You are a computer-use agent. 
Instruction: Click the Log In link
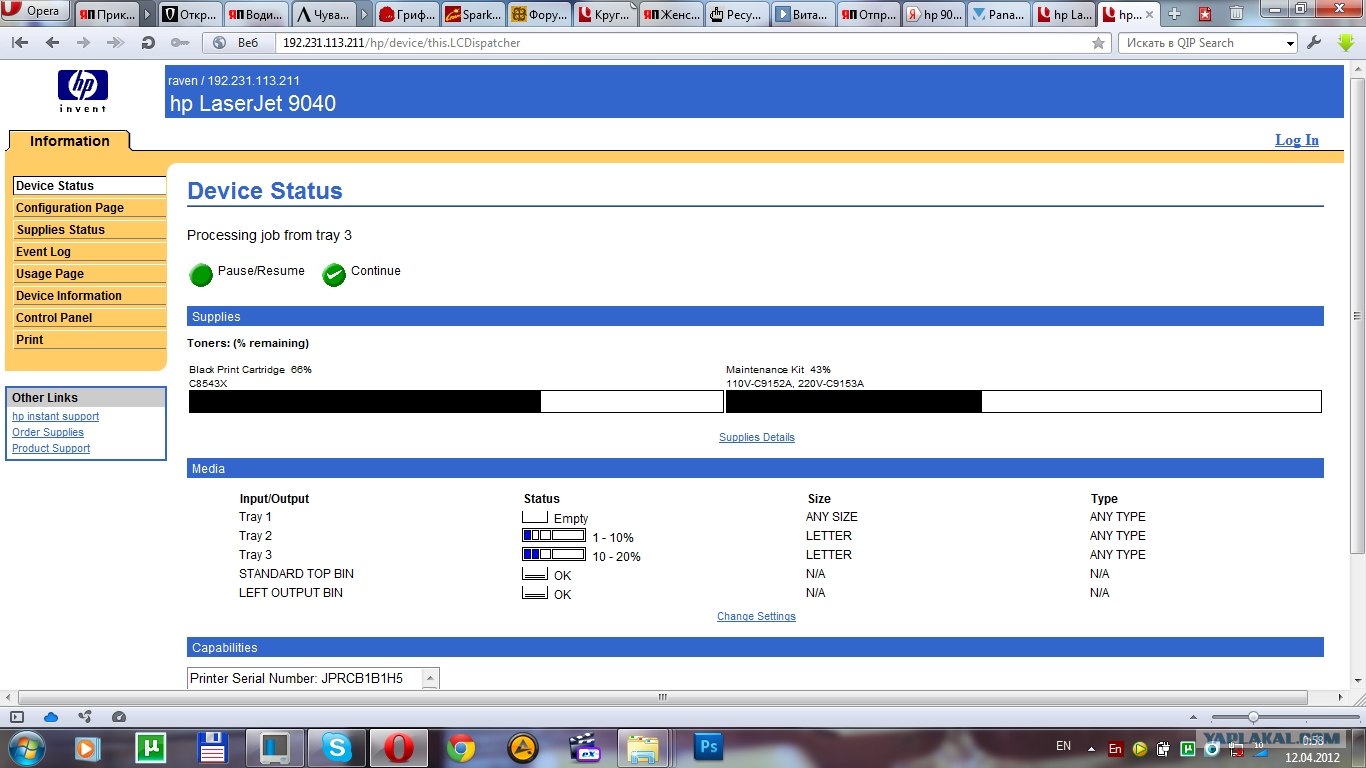point(1297,140)
